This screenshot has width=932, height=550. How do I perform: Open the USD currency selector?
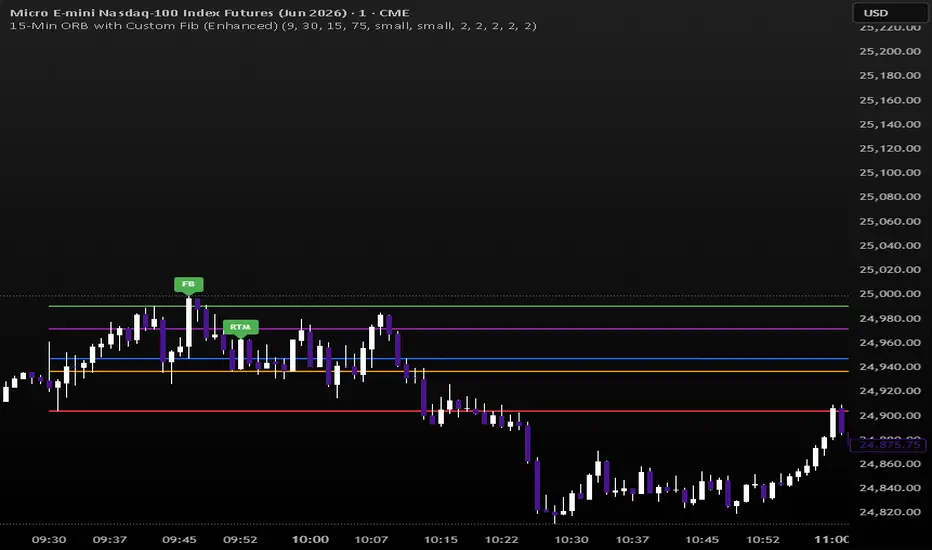click(889, 12)
